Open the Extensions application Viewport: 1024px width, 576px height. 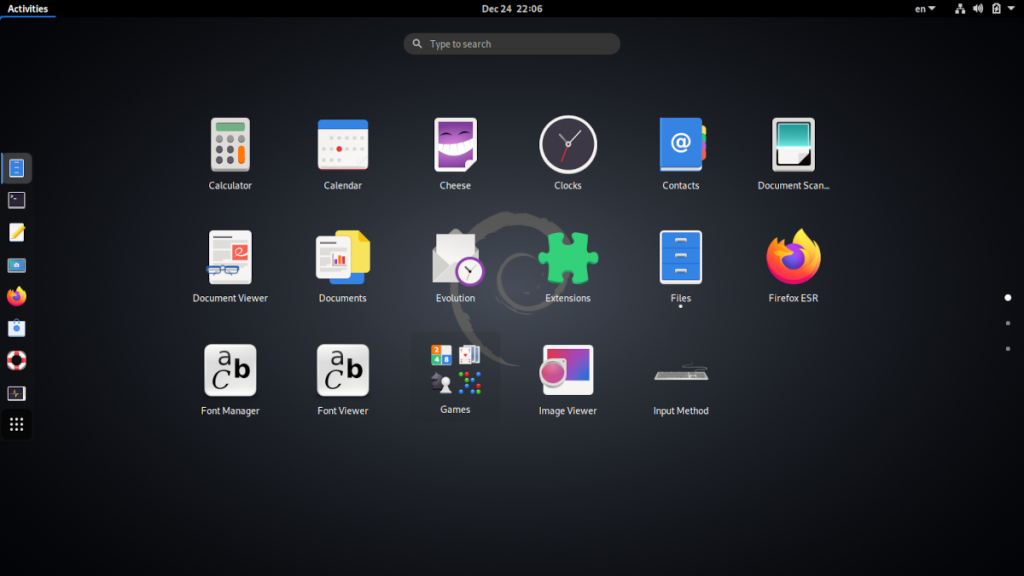point(568,255)
